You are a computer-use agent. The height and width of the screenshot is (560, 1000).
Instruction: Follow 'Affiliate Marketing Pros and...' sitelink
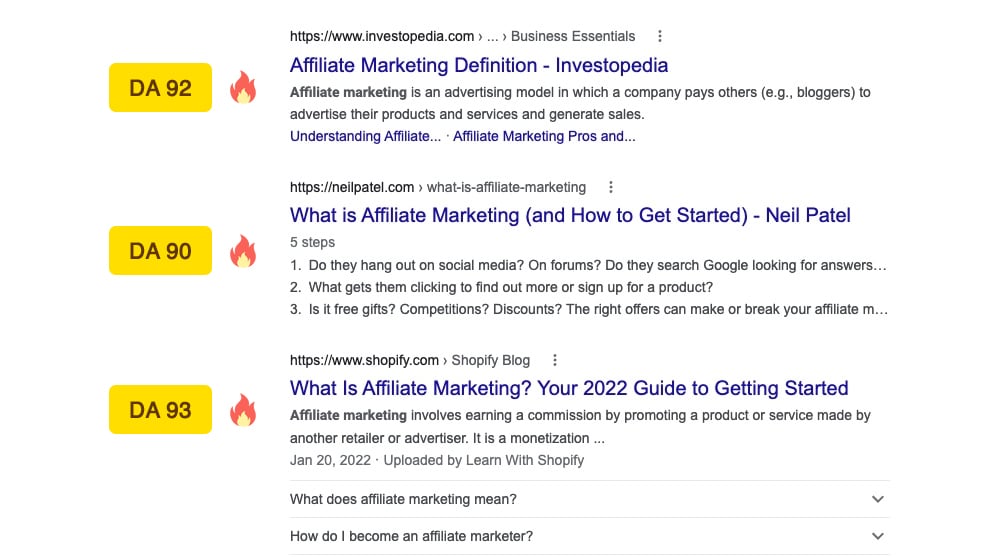click(544, 137)
